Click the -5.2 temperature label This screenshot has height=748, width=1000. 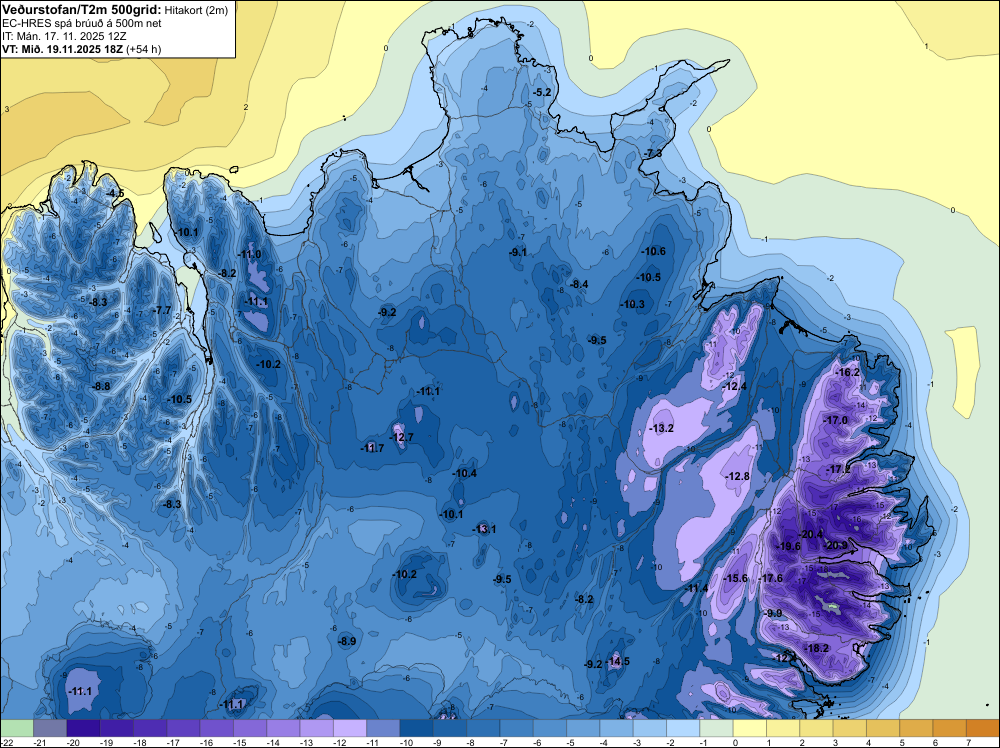[542, 92]
